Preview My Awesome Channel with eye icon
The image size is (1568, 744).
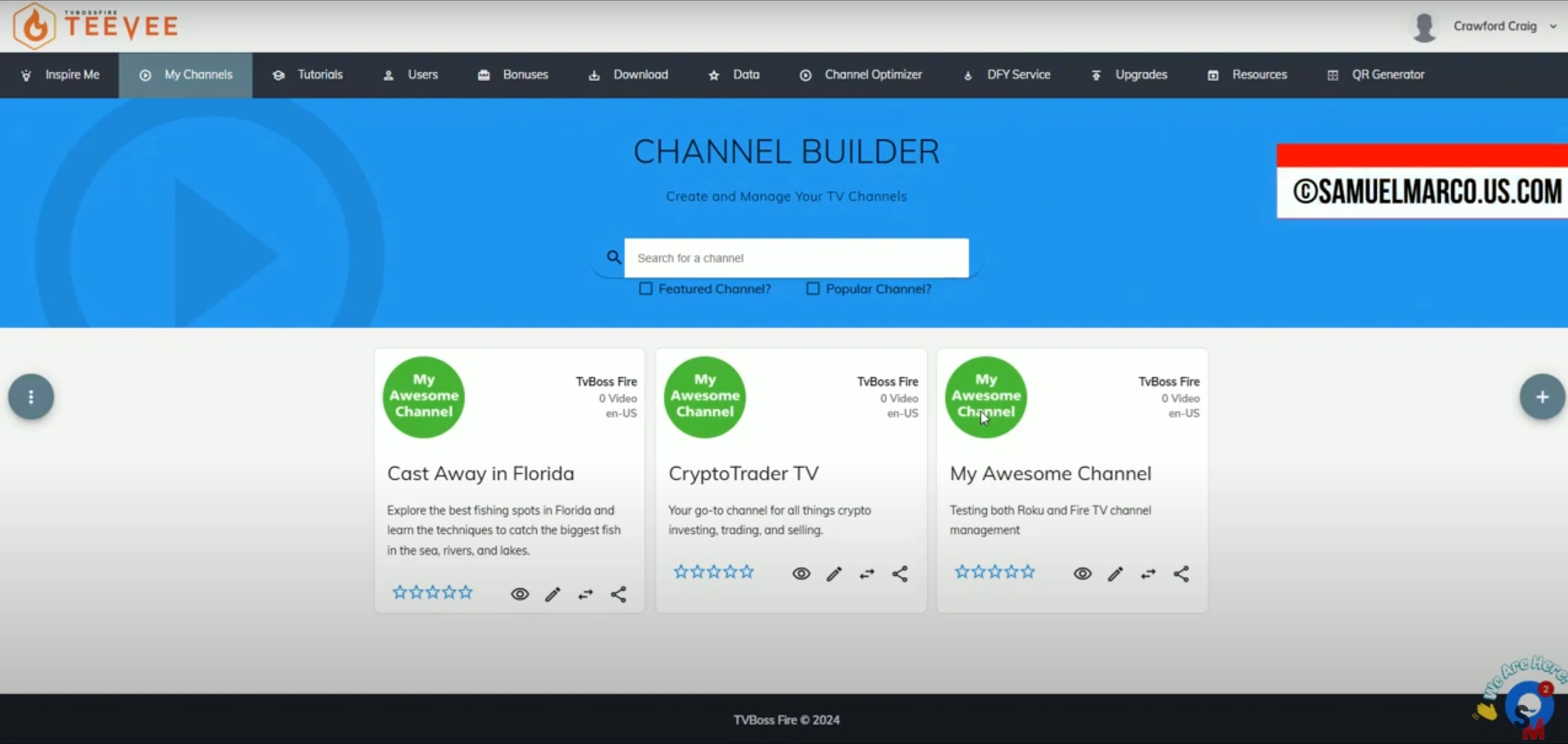(x=1083, y=574)
